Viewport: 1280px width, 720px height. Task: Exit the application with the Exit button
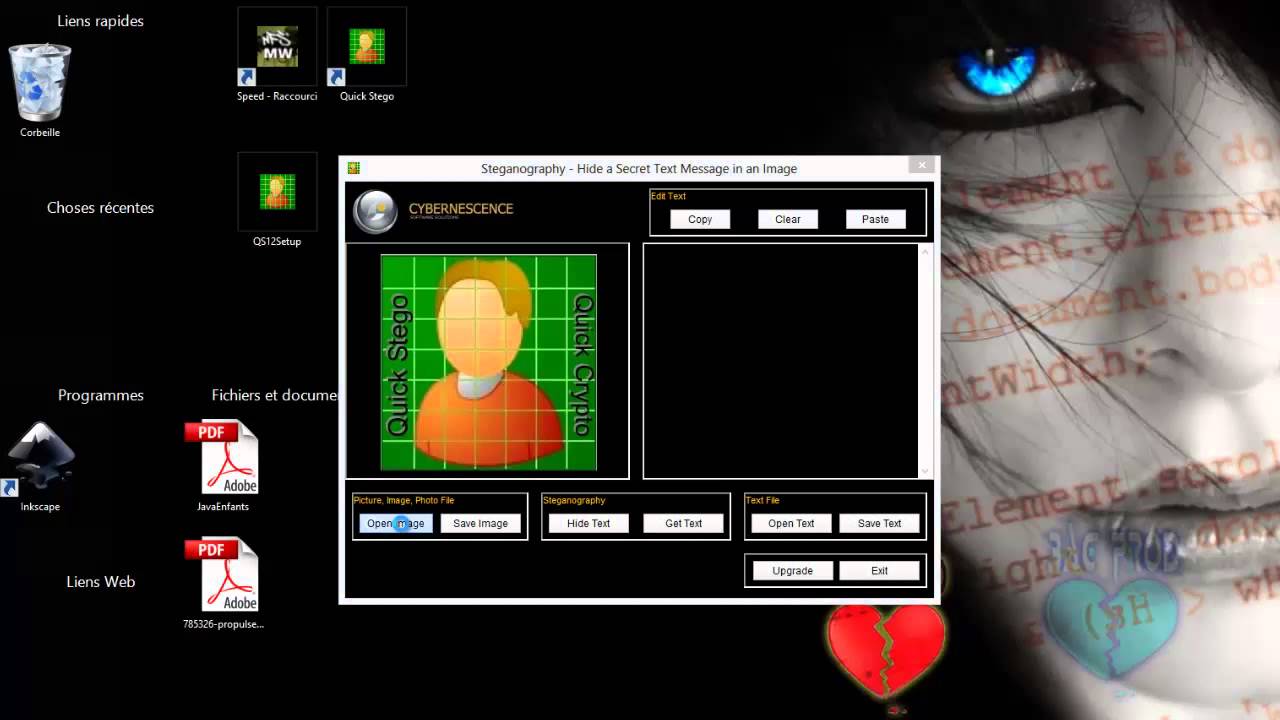click(x=879, y=571)
